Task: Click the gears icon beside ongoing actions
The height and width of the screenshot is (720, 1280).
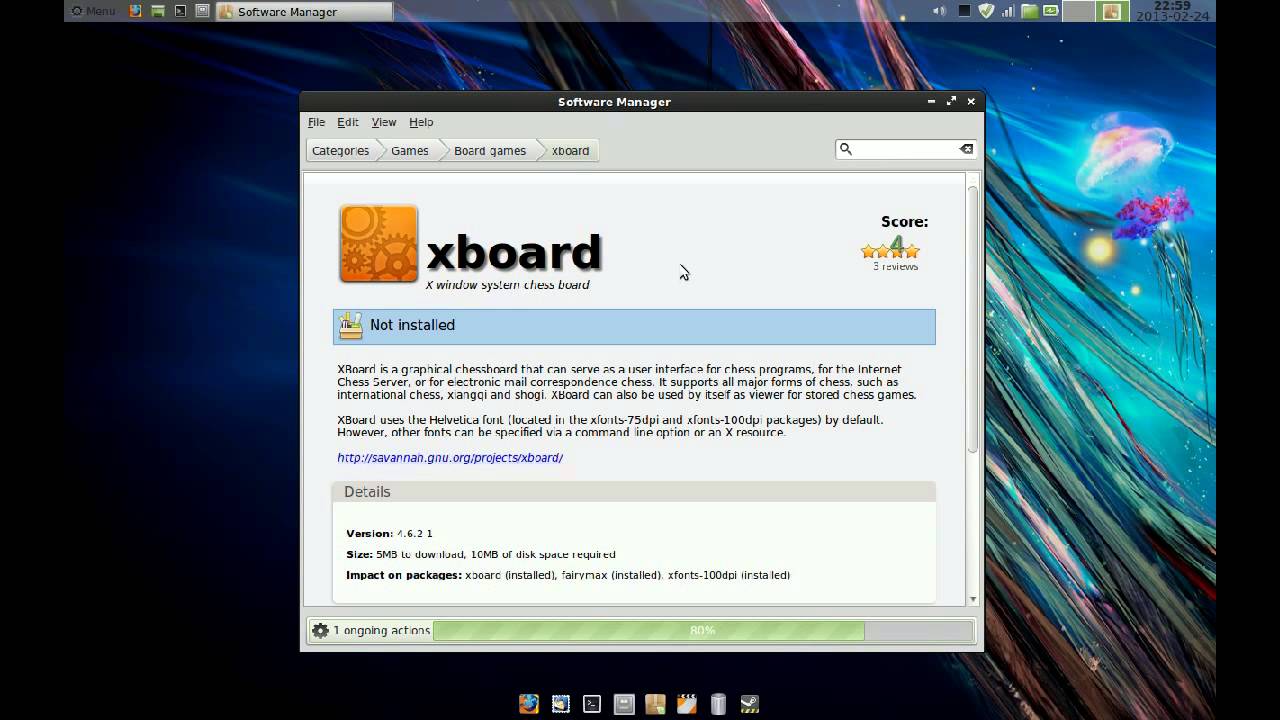Action: [320, 631]
